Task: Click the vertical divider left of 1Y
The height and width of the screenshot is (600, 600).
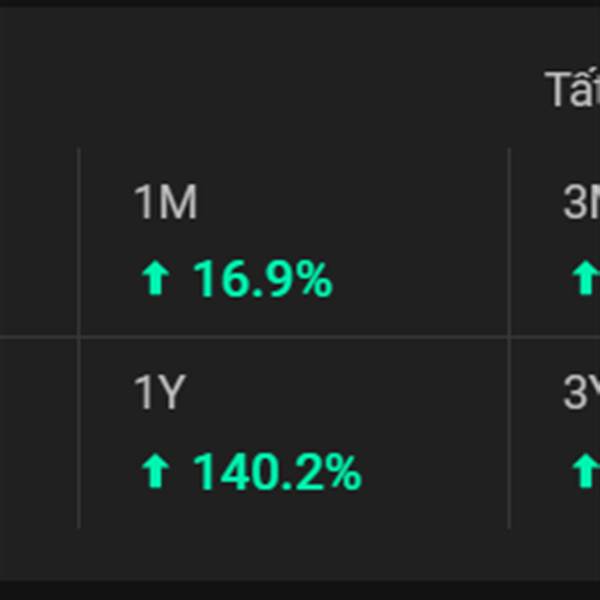Action: pos(79,432)
